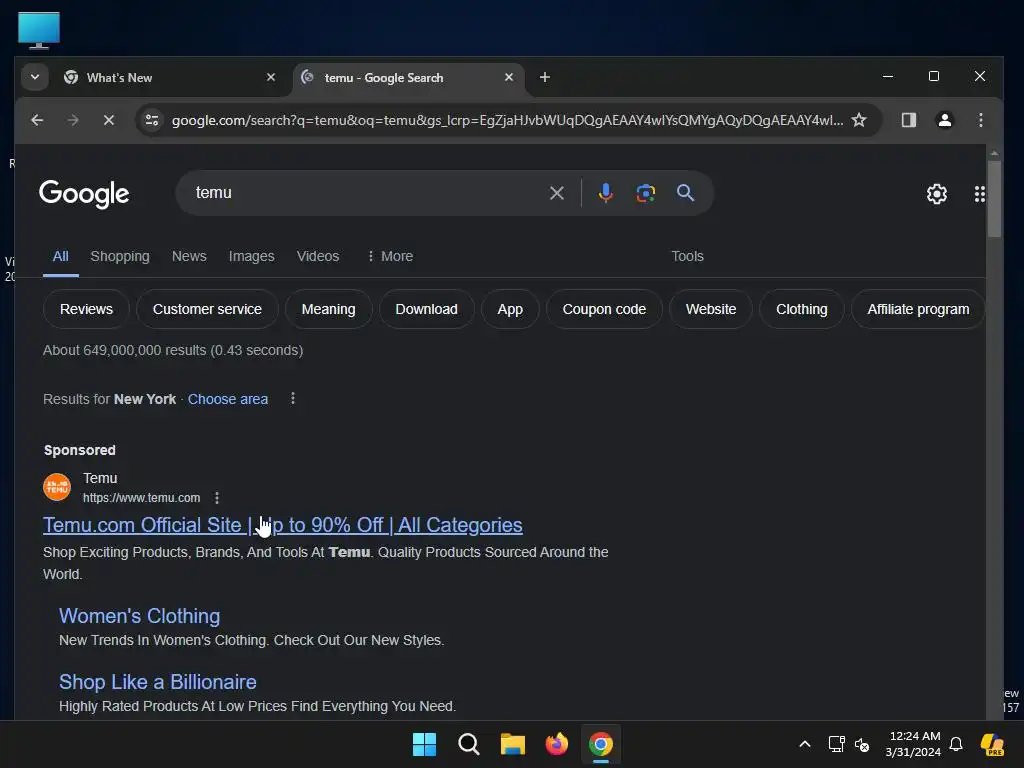Launch File Explorer from taskbar
The image size is (1024, 768).
513,744
